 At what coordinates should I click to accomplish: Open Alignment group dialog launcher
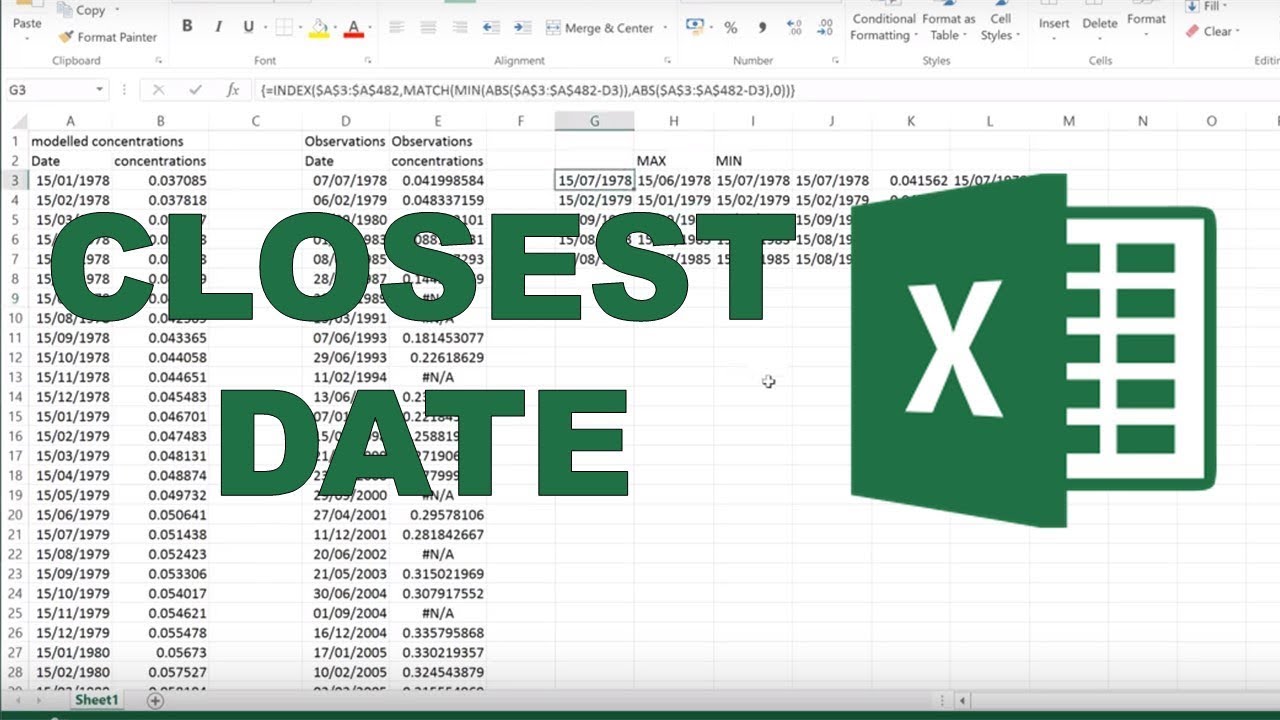(668, 61)
